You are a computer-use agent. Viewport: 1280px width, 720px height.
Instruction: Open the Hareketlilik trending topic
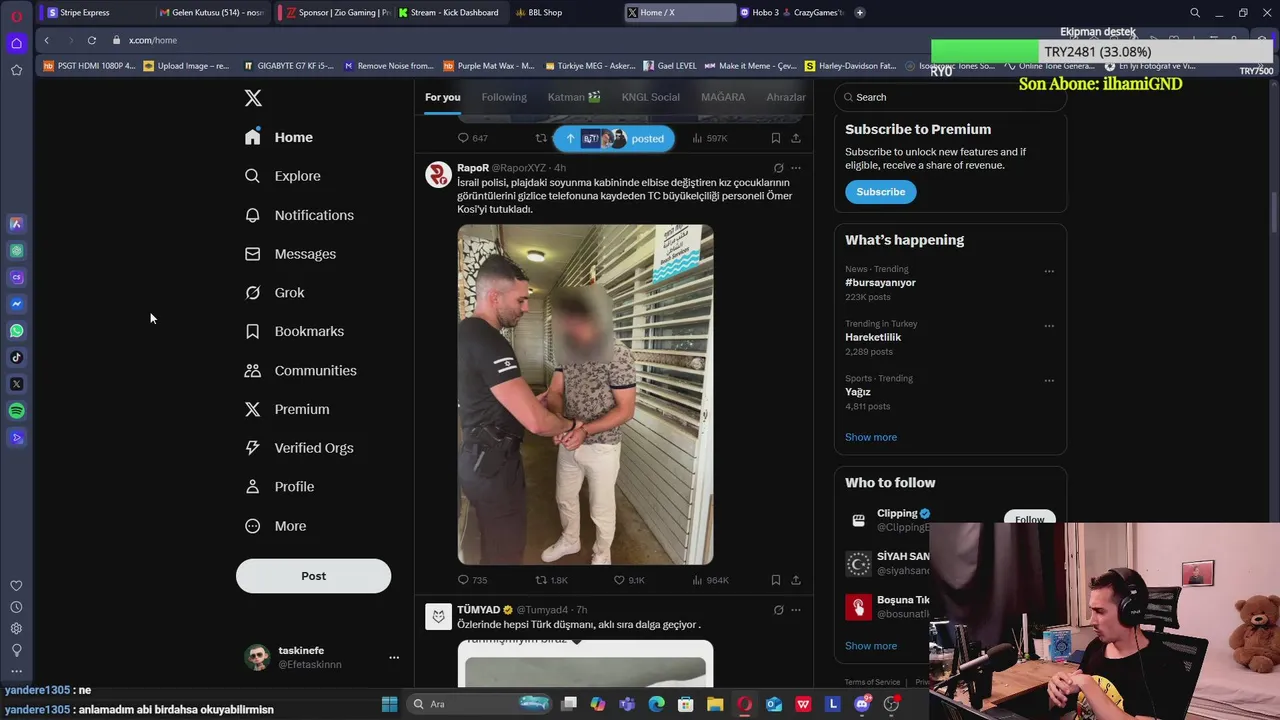(x=873, y=337)
